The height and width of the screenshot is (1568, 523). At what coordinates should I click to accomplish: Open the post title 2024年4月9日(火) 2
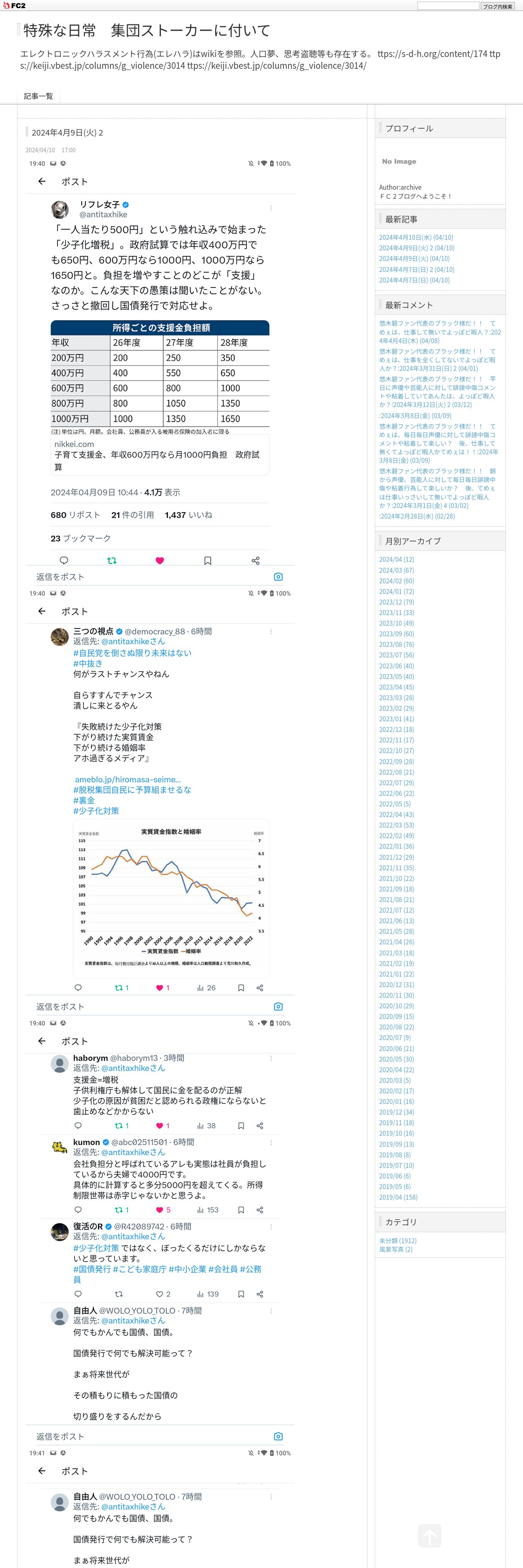[68, 133]
